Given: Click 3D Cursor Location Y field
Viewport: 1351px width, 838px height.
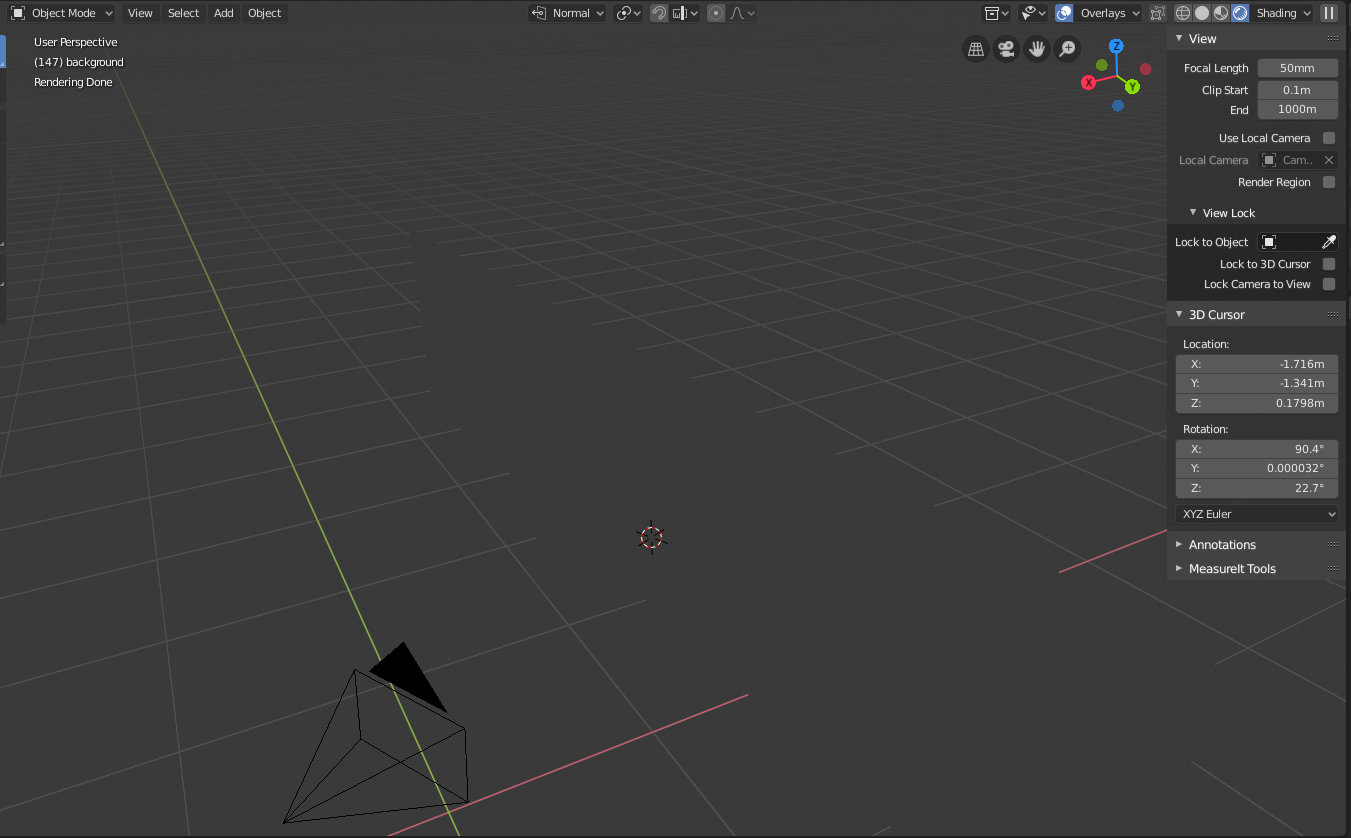Looking at the screenshot, I should click(1257, 383).
